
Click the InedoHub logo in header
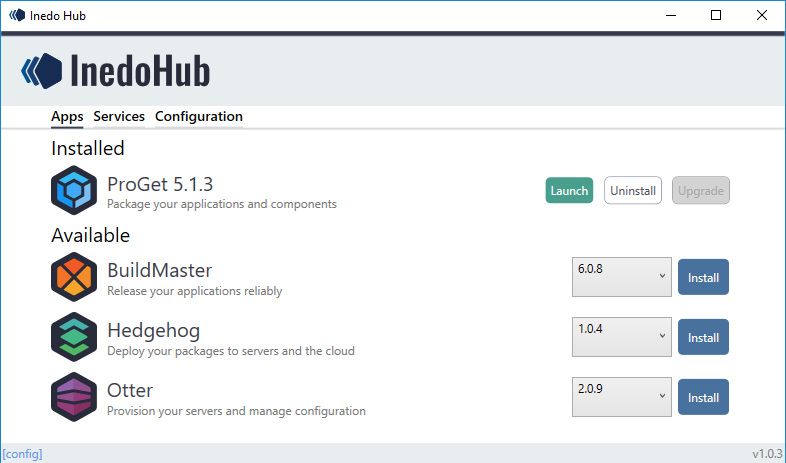pyautogui.click(x=116, y=71)
